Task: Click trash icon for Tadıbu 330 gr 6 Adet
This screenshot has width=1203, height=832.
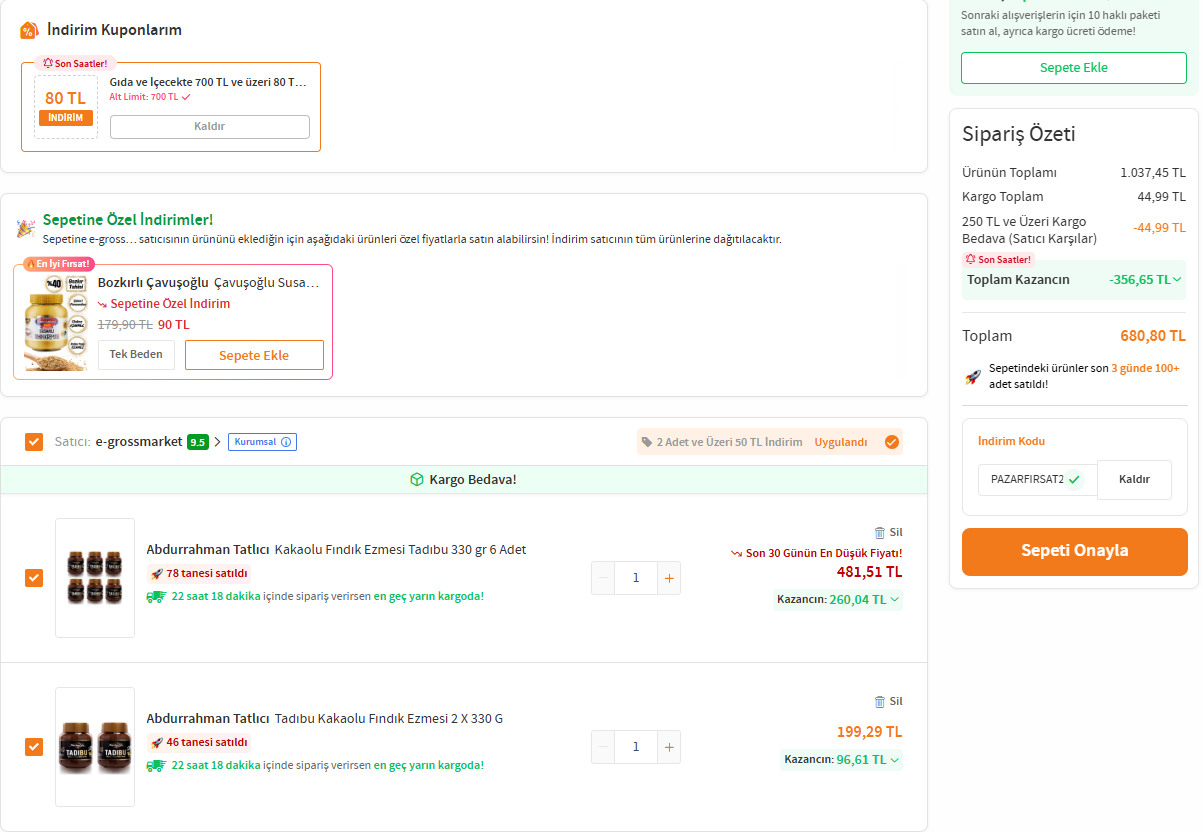Action: pyautogui.click(x=880, y=533)
